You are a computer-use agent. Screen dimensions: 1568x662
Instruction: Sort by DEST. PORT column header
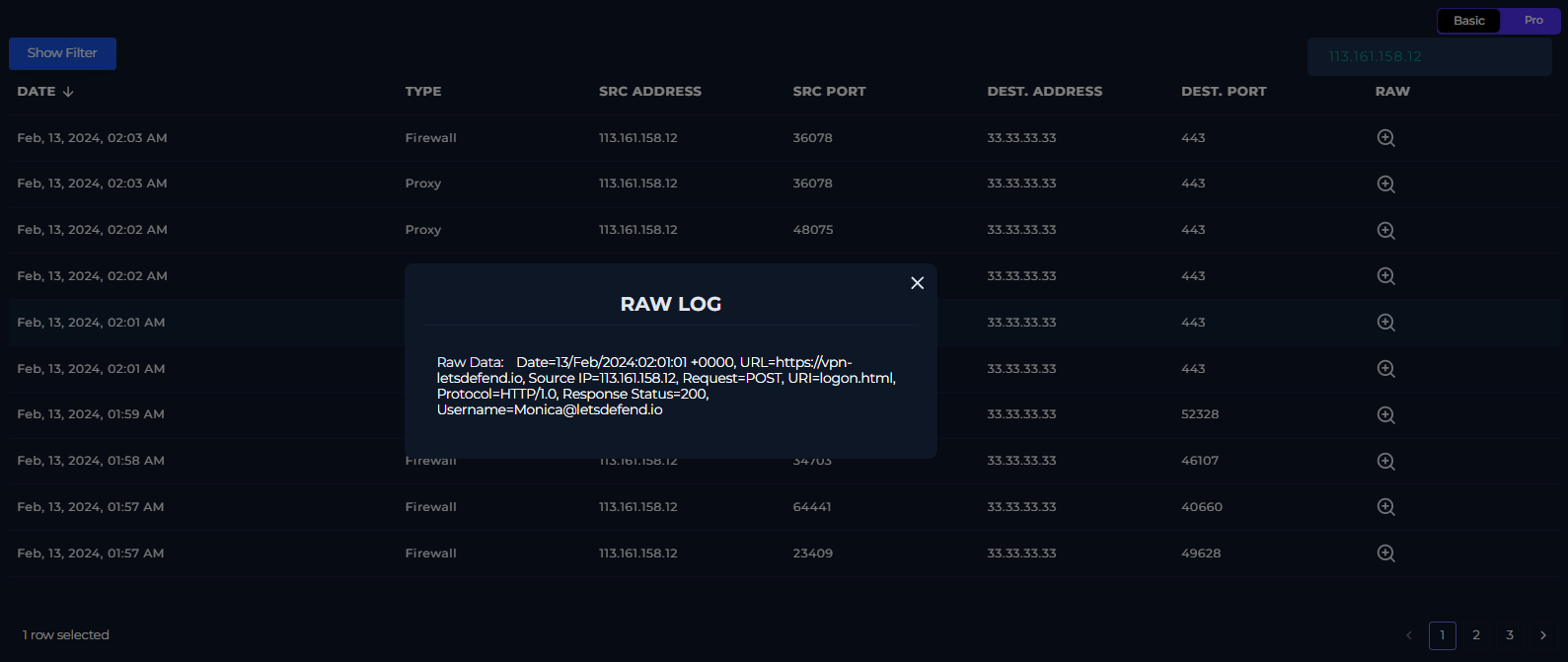pos(1224,92)
